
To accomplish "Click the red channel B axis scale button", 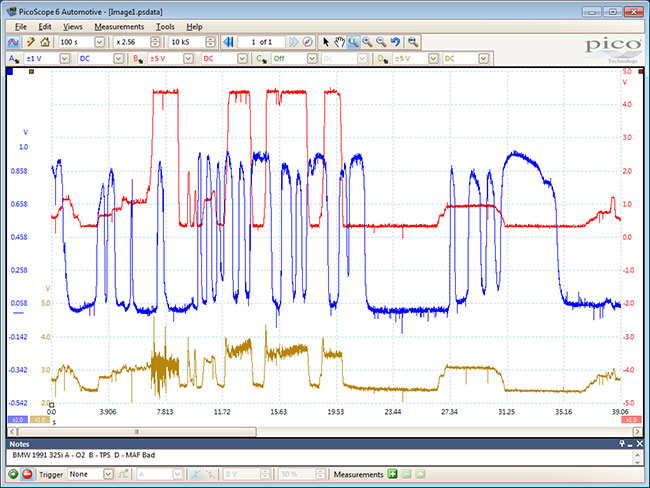I will coord(631,420).
